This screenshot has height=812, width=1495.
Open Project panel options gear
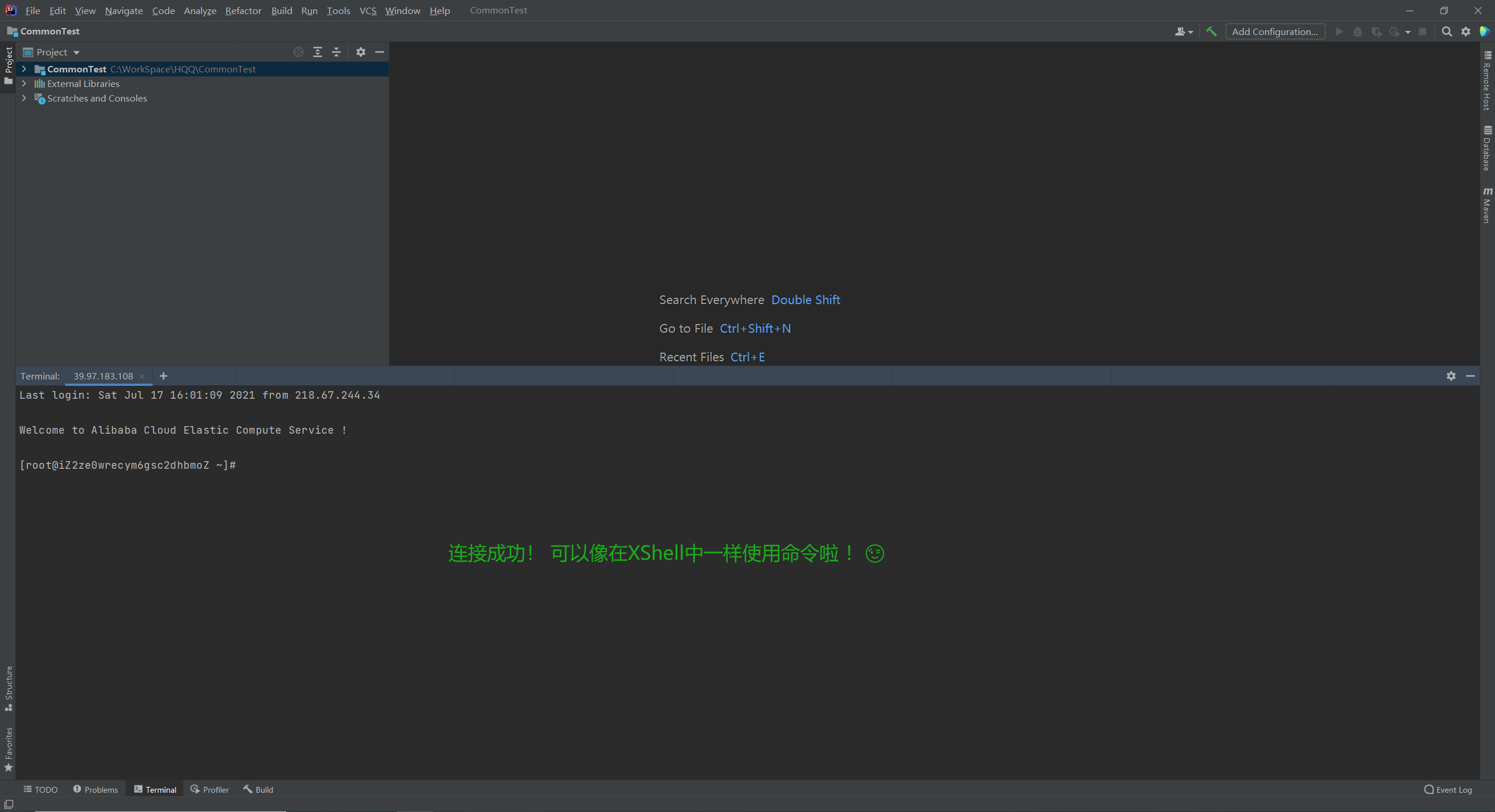pos(361,52)
